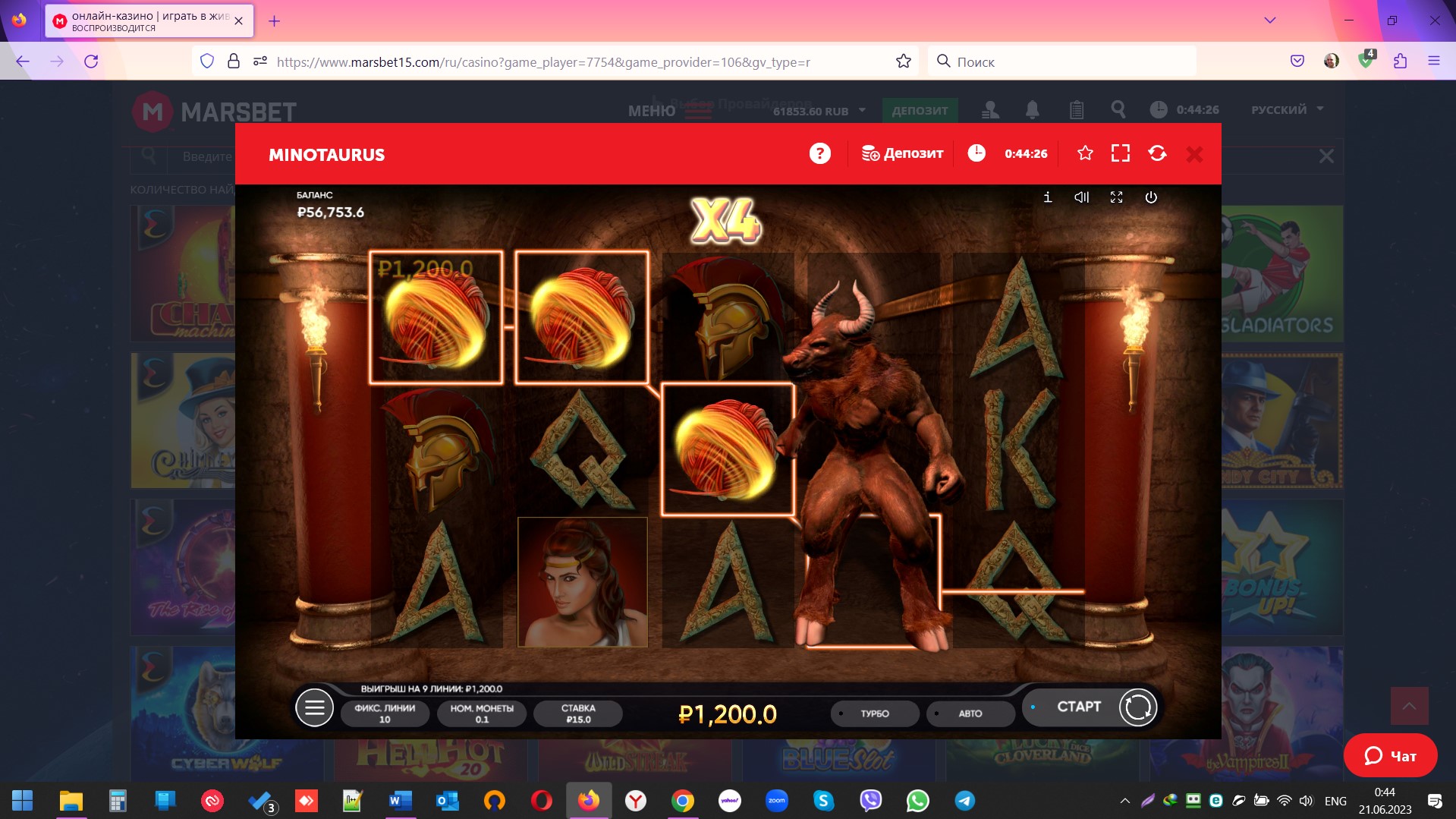
Task: Open WhatsApp from taskbar
Action: (917, 801)
